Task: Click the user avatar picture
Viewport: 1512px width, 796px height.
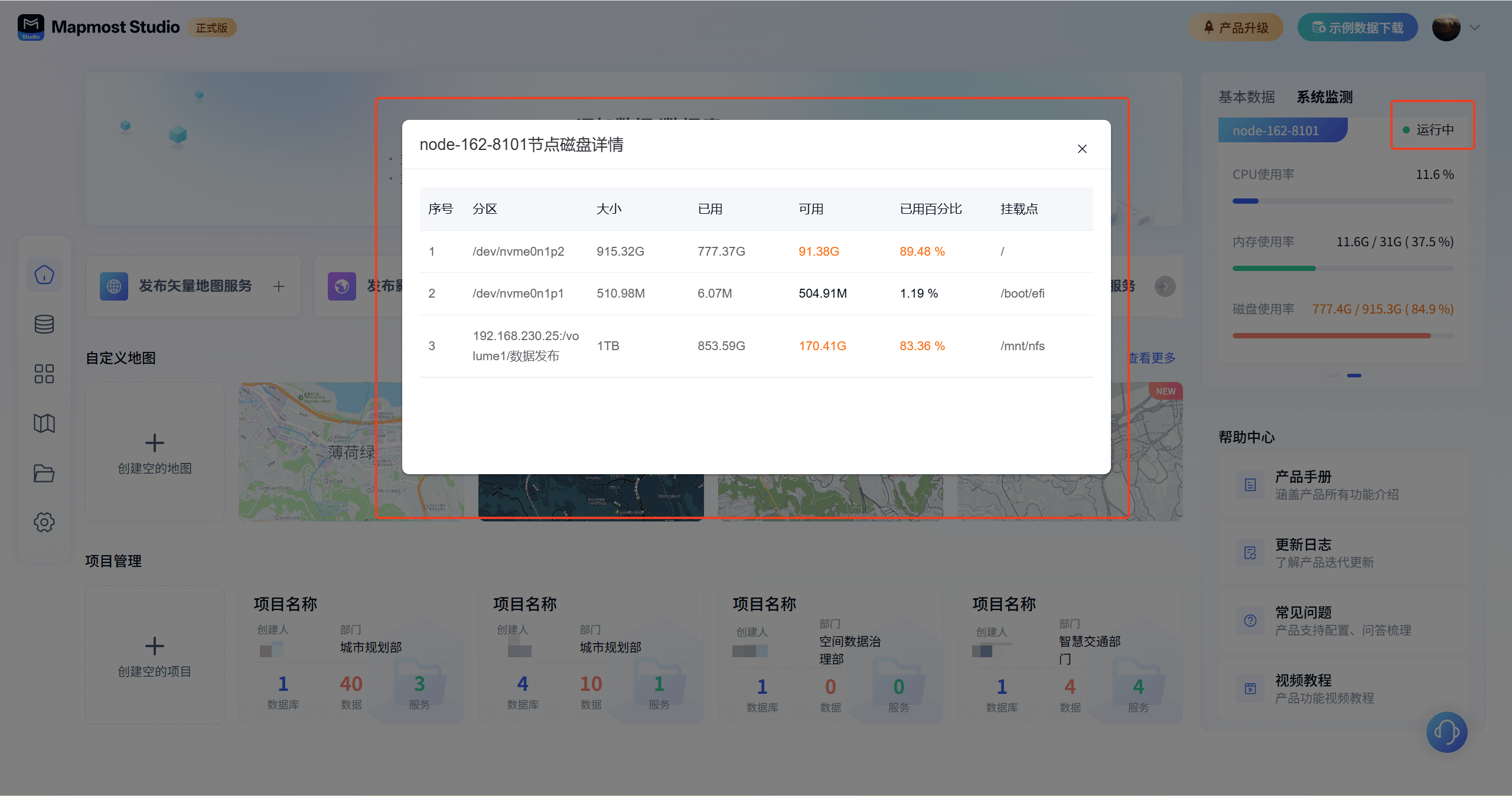Action: 1446,28
